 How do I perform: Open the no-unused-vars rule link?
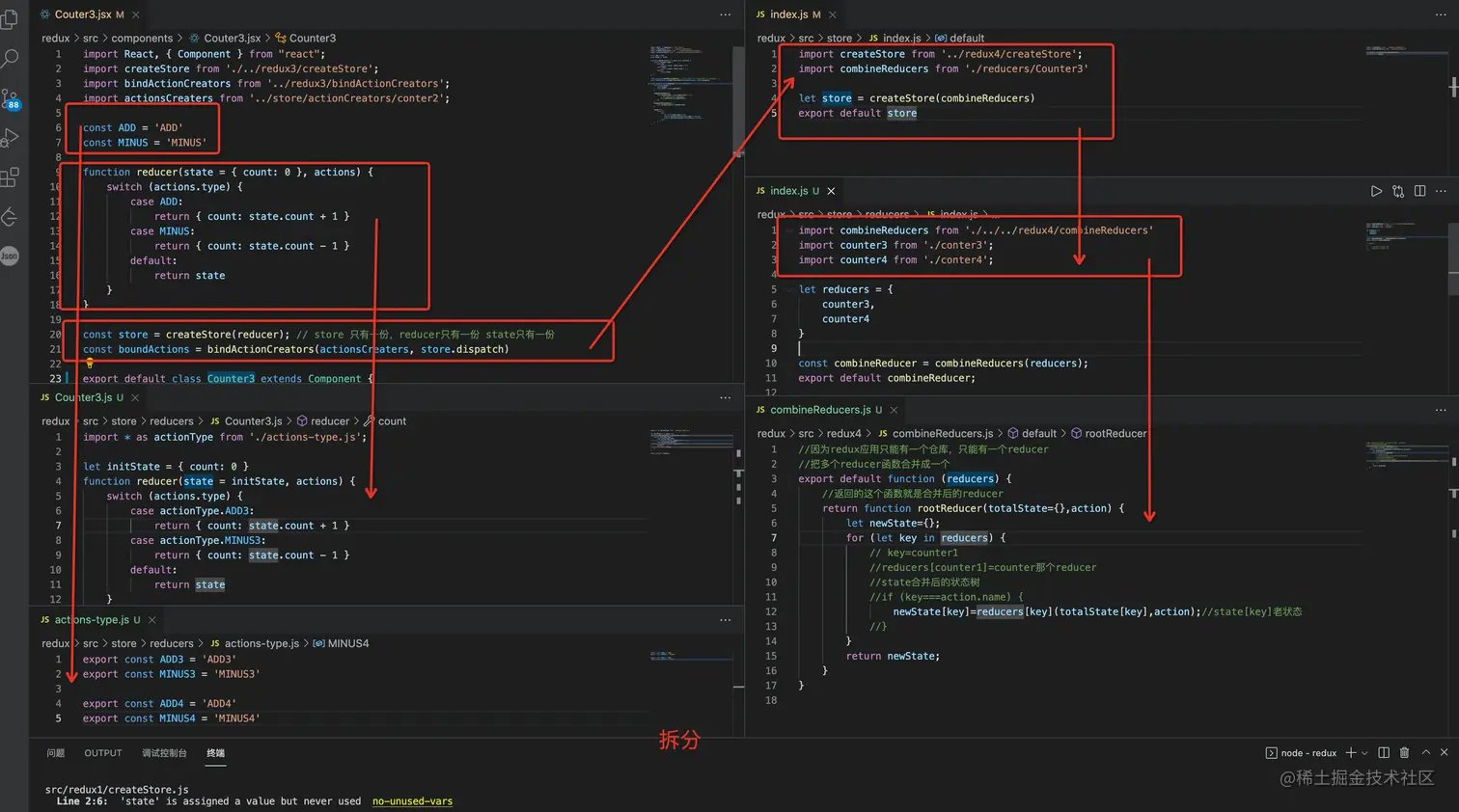412,801
